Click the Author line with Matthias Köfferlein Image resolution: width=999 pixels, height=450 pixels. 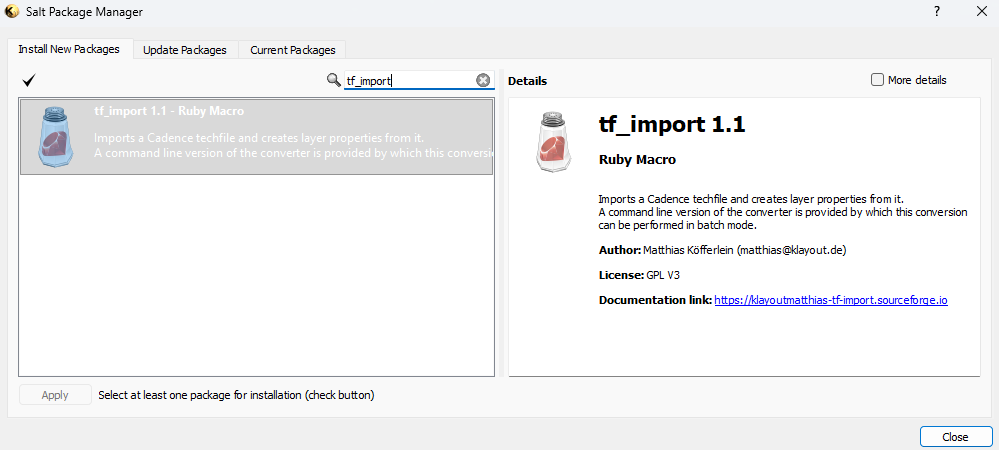pos(728,249)
